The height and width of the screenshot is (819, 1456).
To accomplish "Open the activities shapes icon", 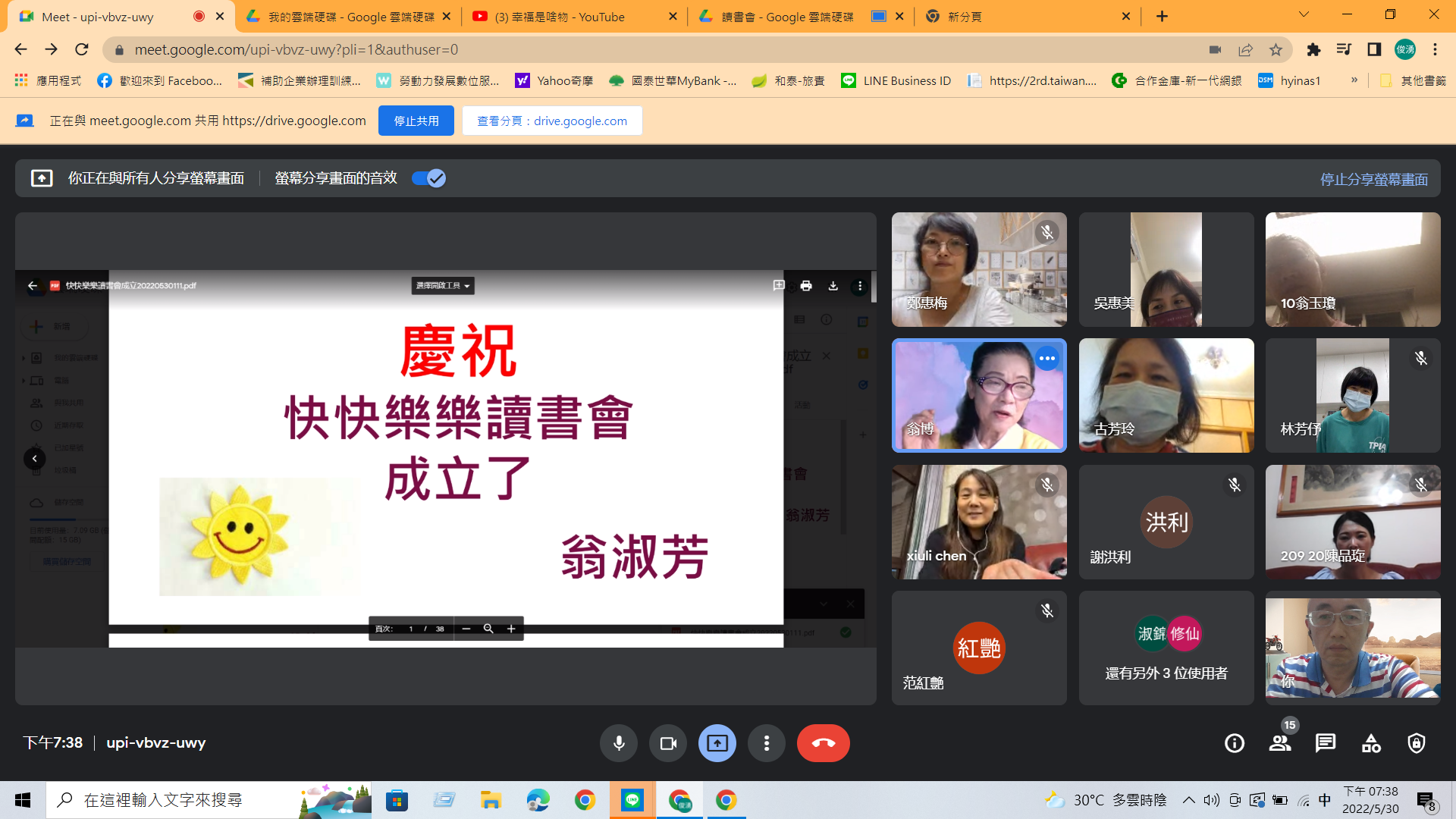I will pyautogui.click(x=1370, y=743).
